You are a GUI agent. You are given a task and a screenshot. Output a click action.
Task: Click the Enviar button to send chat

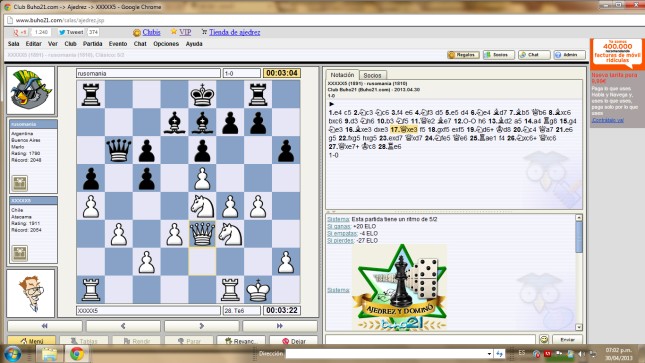pos(568,340)
